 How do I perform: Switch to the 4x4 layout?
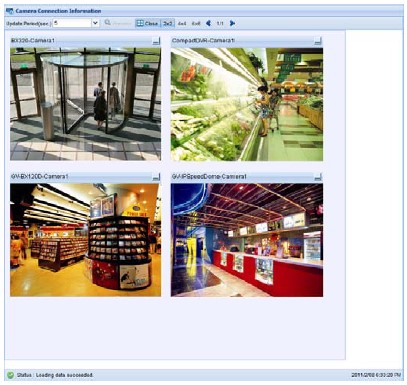tap(182, 24)
